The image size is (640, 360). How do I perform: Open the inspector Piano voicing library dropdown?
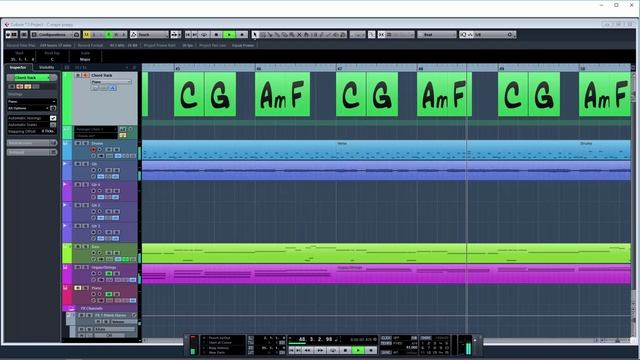[x=32, y=101]
